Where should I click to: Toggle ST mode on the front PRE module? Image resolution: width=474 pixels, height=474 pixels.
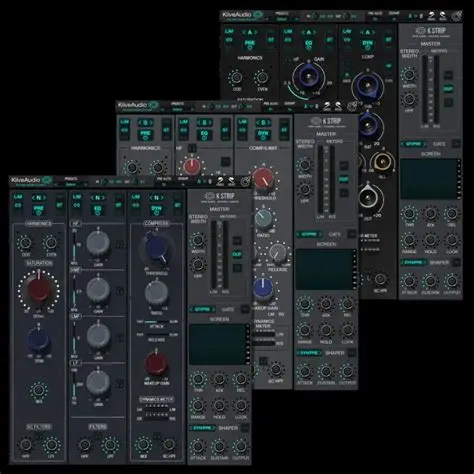pyautogui.click(x=60, y=205)
